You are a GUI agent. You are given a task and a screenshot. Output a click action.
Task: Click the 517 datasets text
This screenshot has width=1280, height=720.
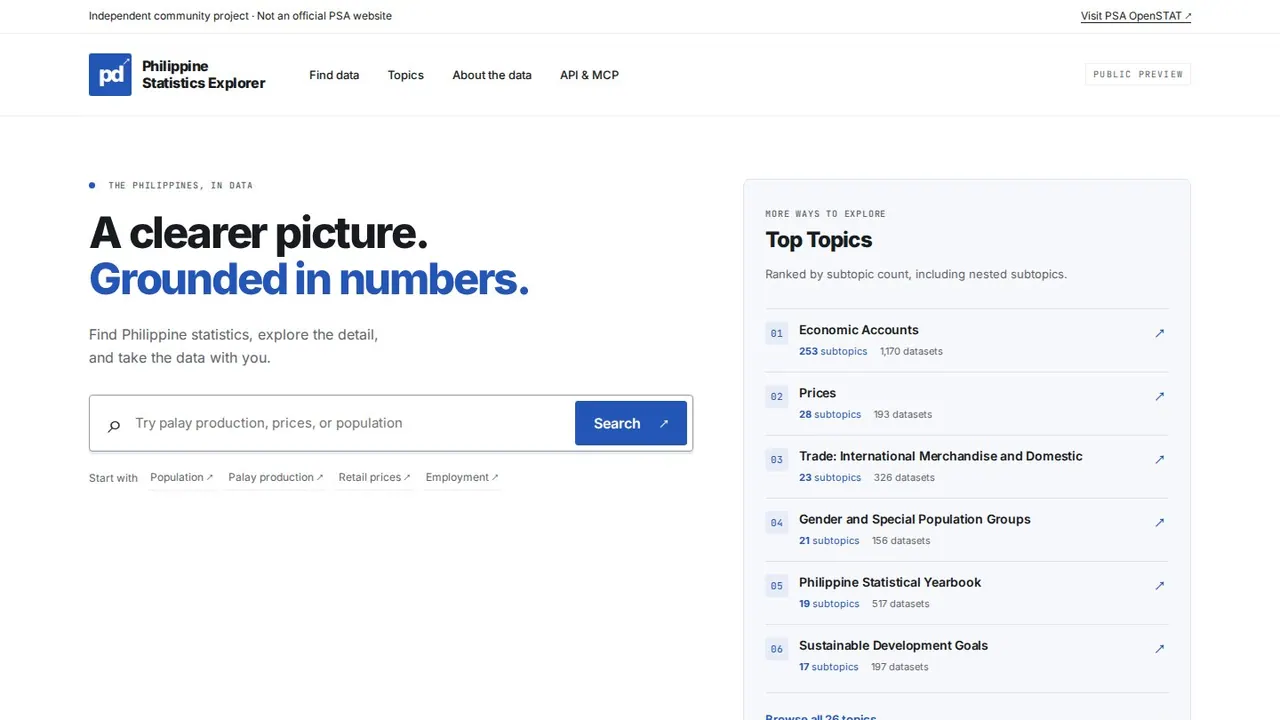[x=901, y=604]
